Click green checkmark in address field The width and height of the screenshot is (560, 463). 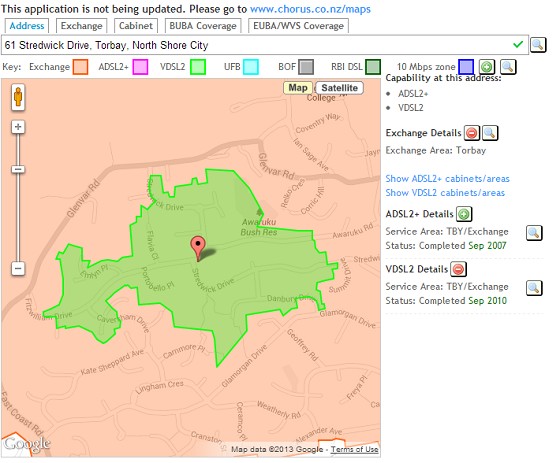click(x=518, y=45)
